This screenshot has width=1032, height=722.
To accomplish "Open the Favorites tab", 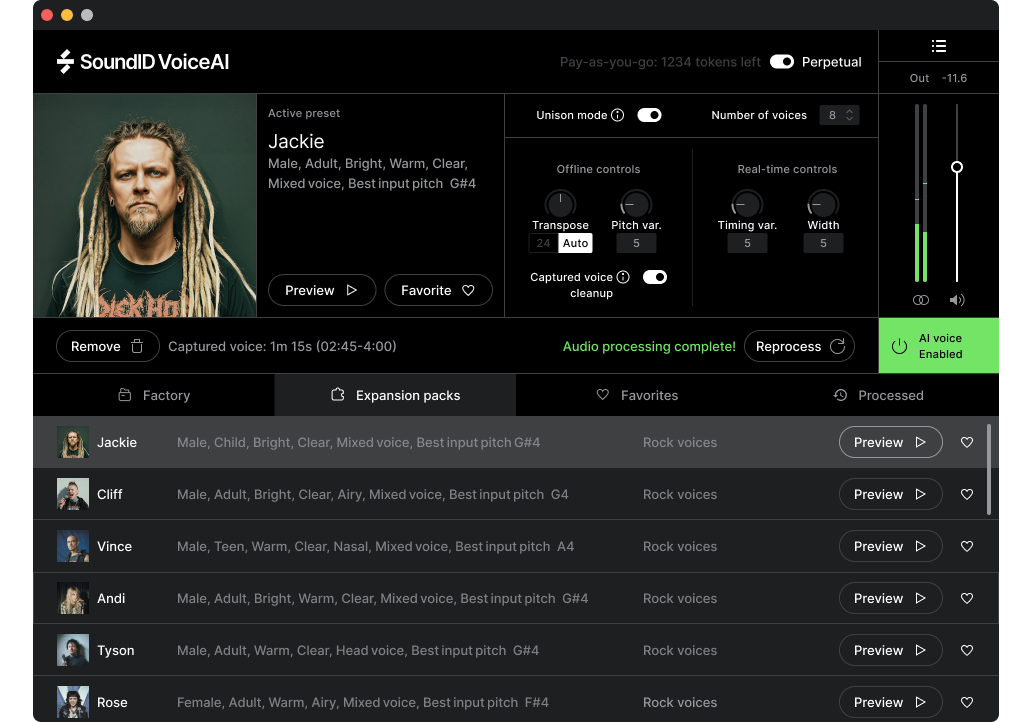I will [636, 395].
